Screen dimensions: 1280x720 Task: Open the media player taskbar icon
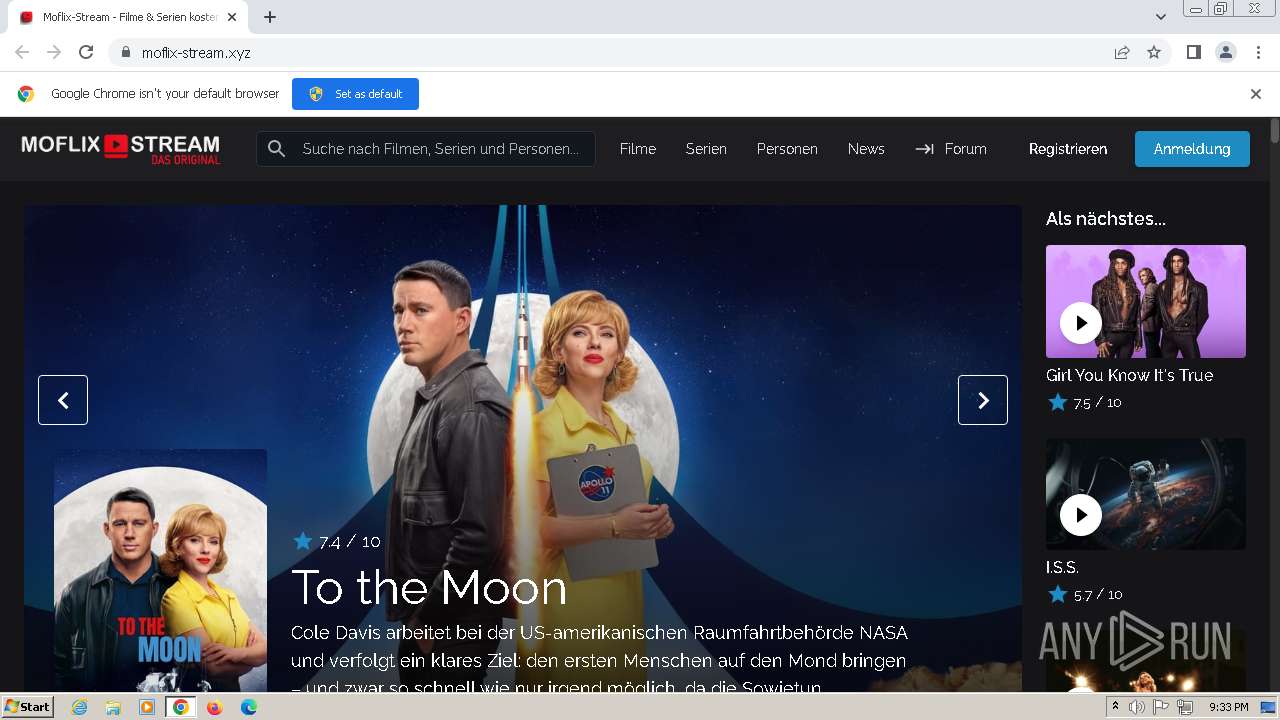click(147, 707)
